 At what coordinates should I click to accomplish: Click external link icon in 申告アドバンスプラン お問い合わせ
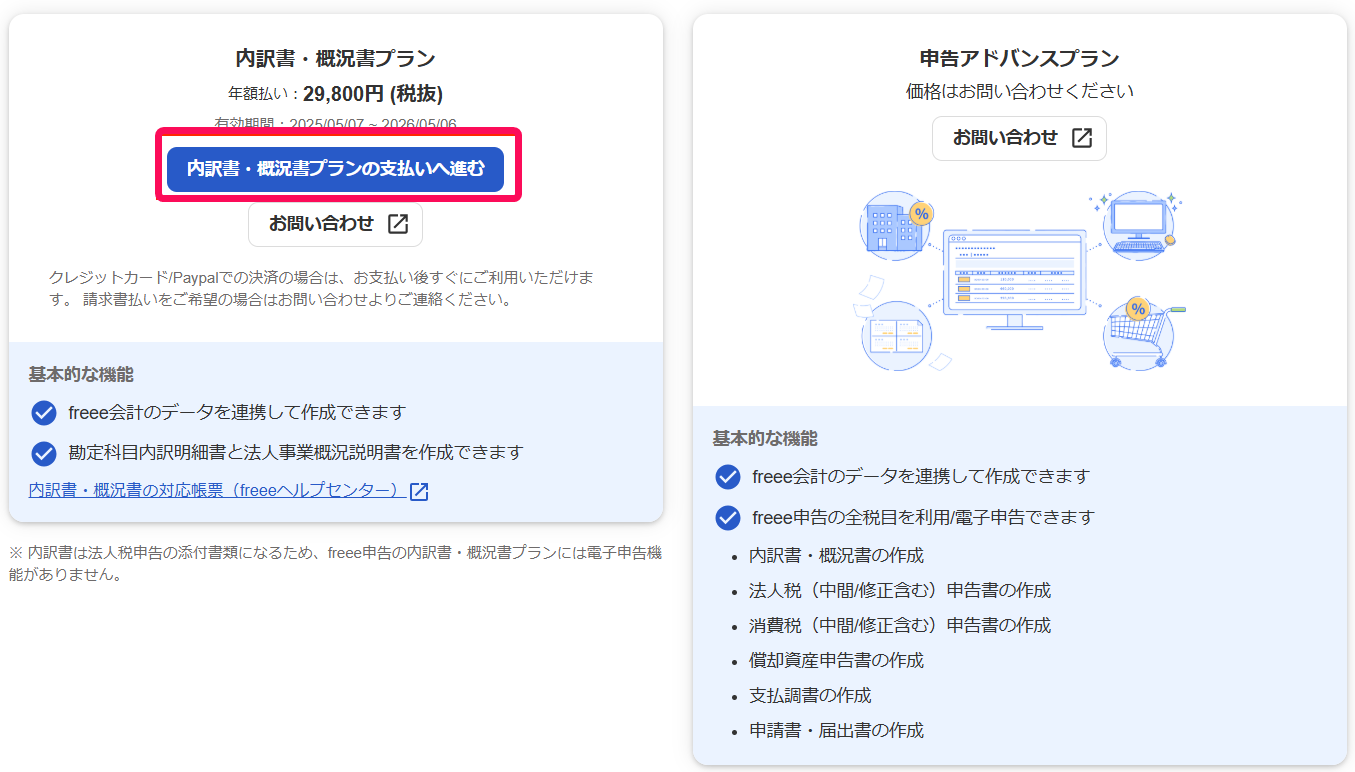[1081, 138]
